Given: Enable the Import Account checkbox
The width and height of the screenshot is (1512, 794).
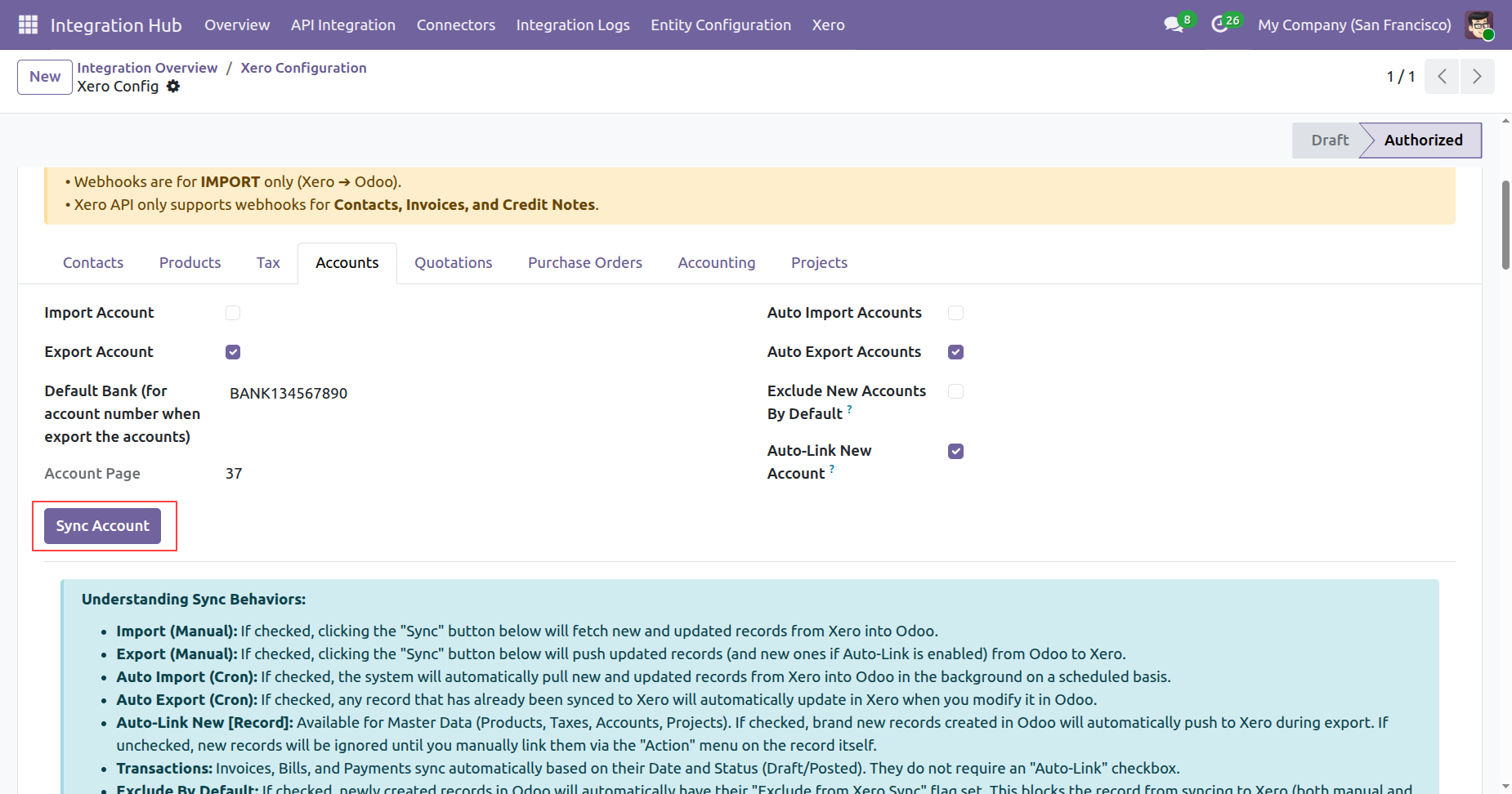Looking at the screenshot, I should coord(233,313).
